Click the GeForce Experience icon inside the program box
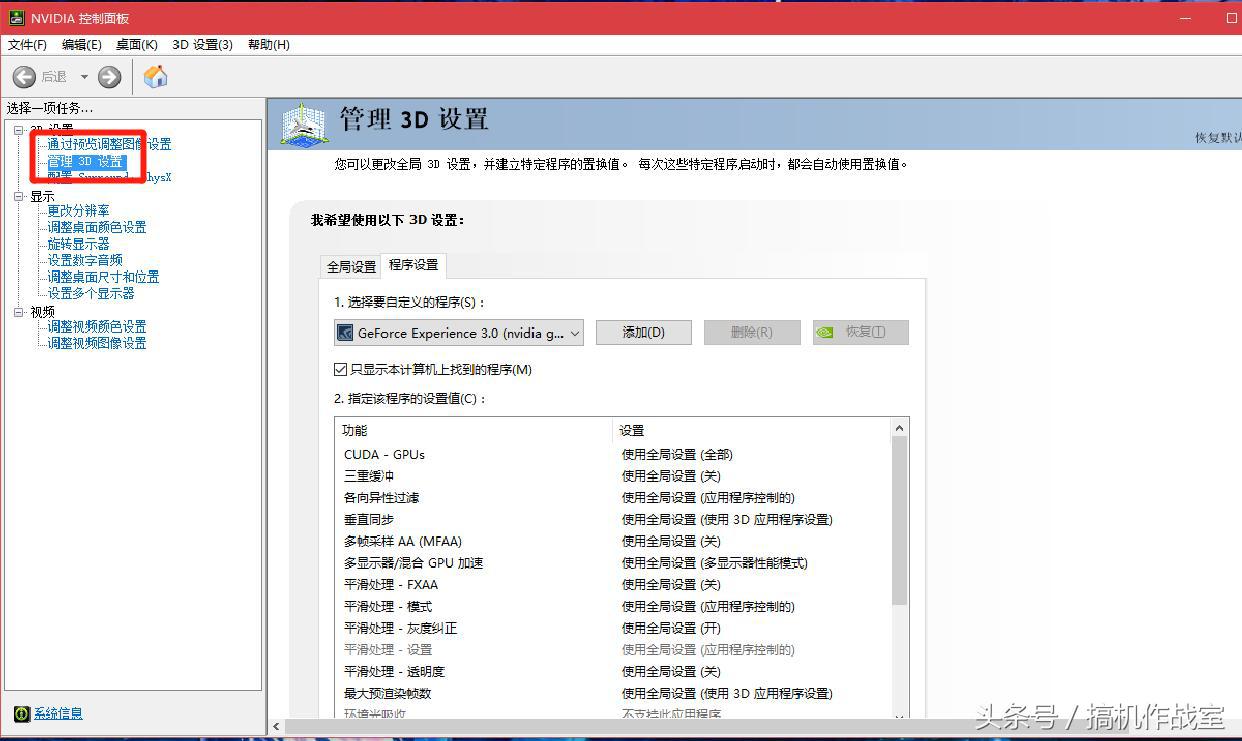This screenshot has height=741, width=1242. [343, 332]
